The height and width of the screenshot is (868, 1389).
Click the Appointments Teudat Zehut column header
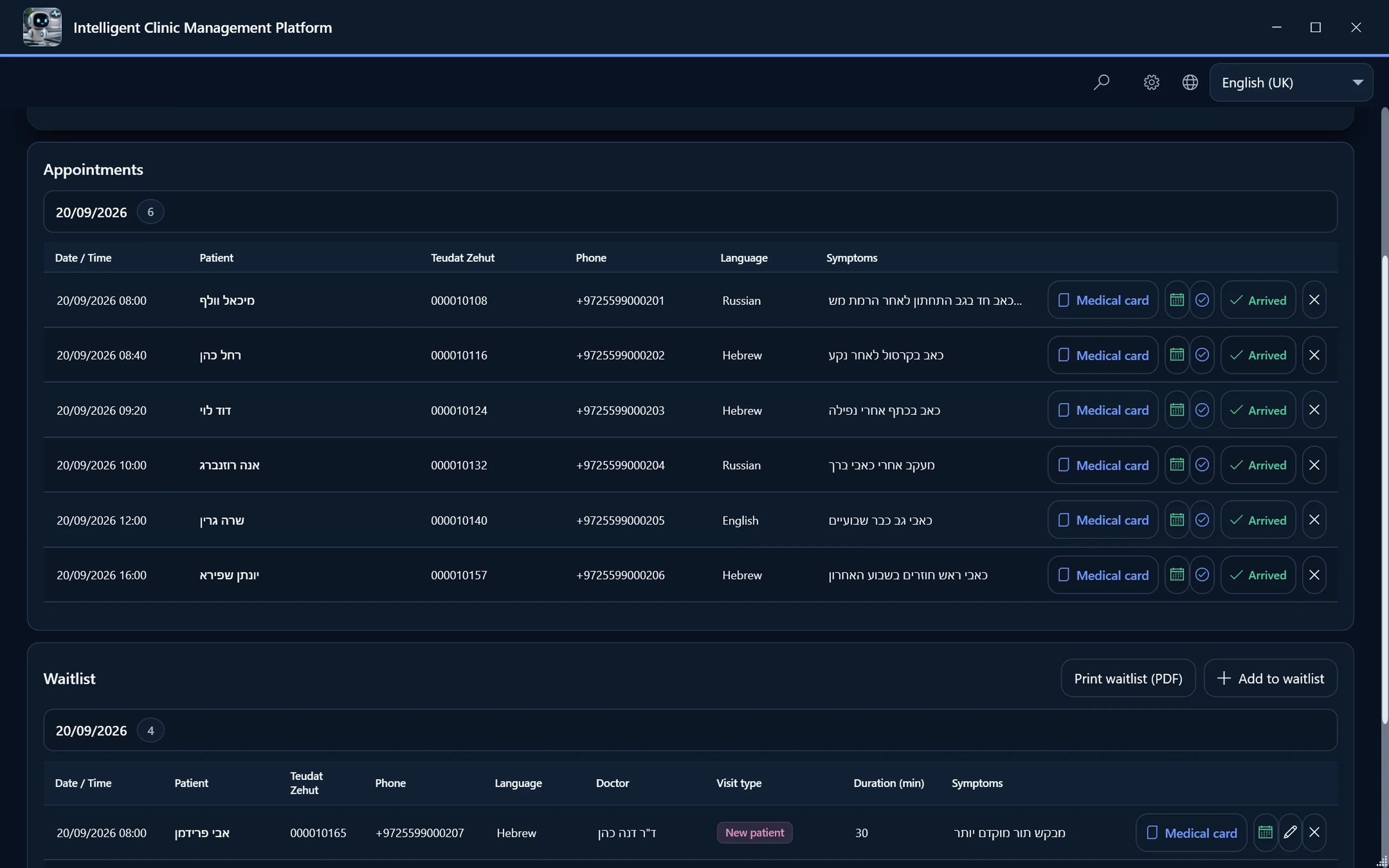coord(463,258)
